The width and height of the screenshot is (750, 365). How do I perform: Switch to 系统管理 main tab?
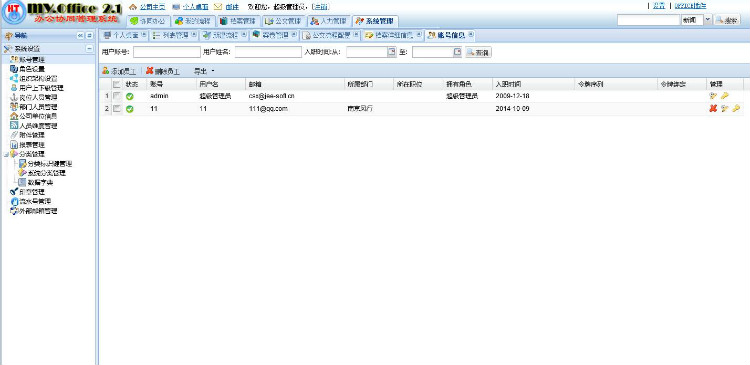375,21
